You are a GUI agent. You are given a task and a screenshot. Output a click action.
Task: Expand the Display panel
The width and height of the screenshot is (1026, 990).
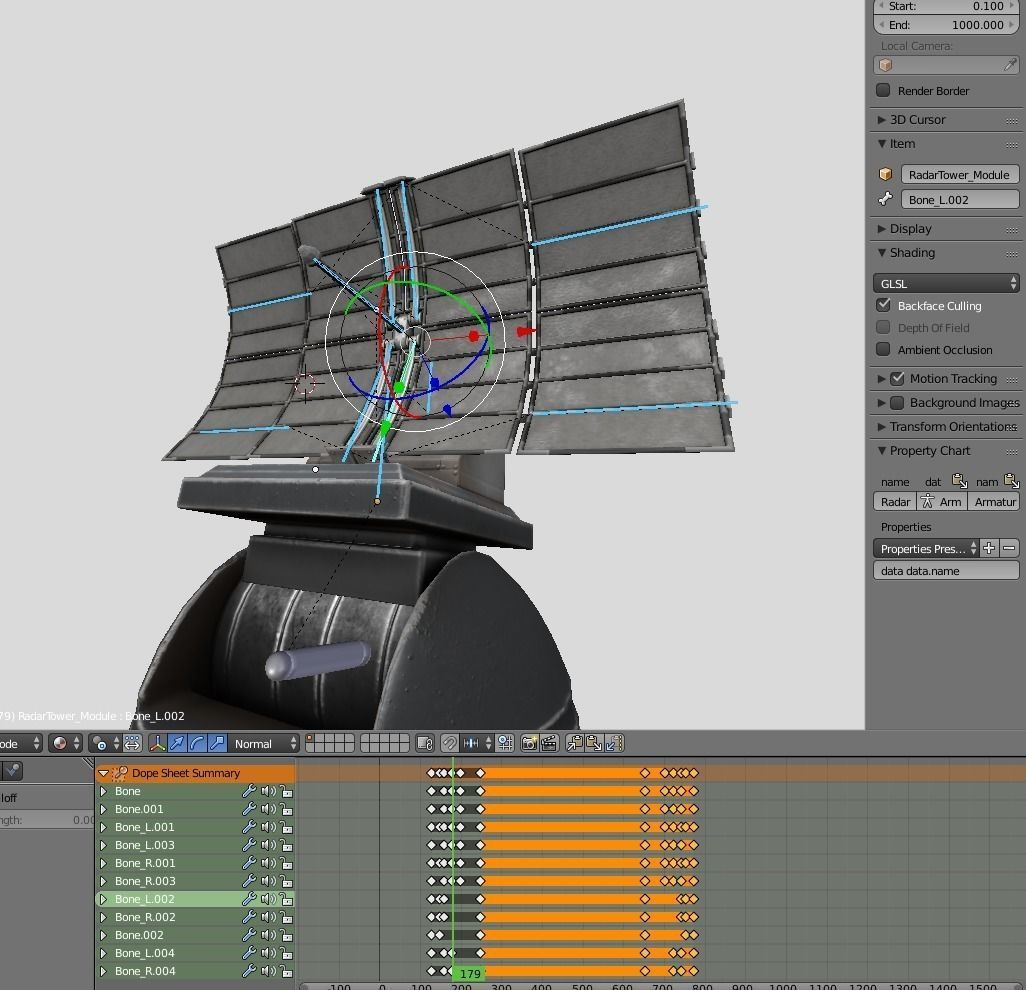coord(882,229)
